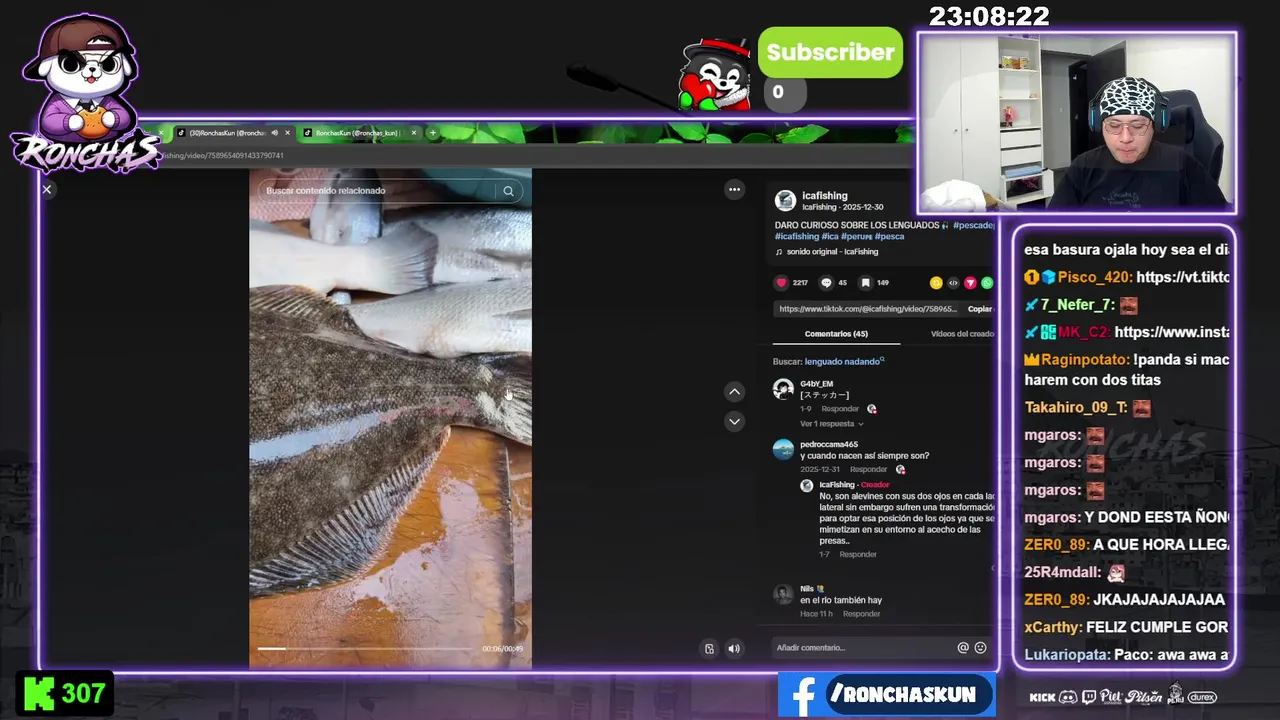1280x720 pixels.
Task: Click the yellow repost icon
Action: pos(936,283)
